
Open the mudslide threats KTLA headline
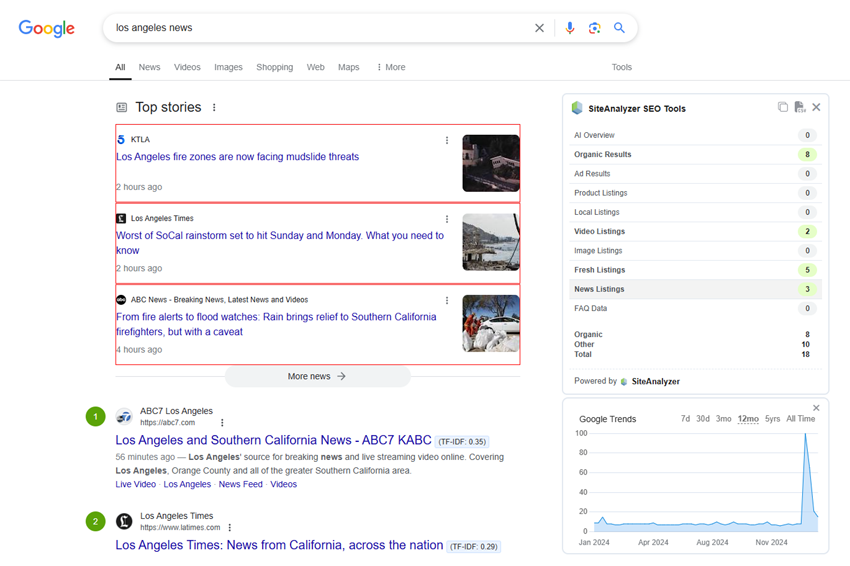pos(237,157)
